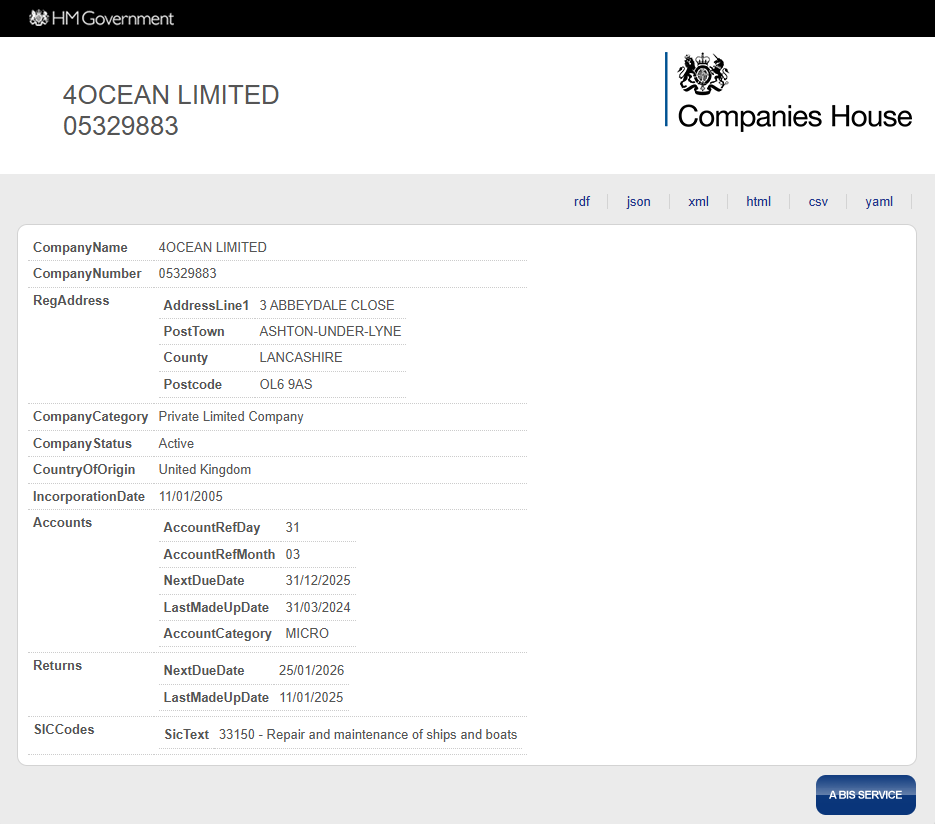Click the post town ASHTON-UNDER-LYNE

pyautogui.click(x=330, y=332)
